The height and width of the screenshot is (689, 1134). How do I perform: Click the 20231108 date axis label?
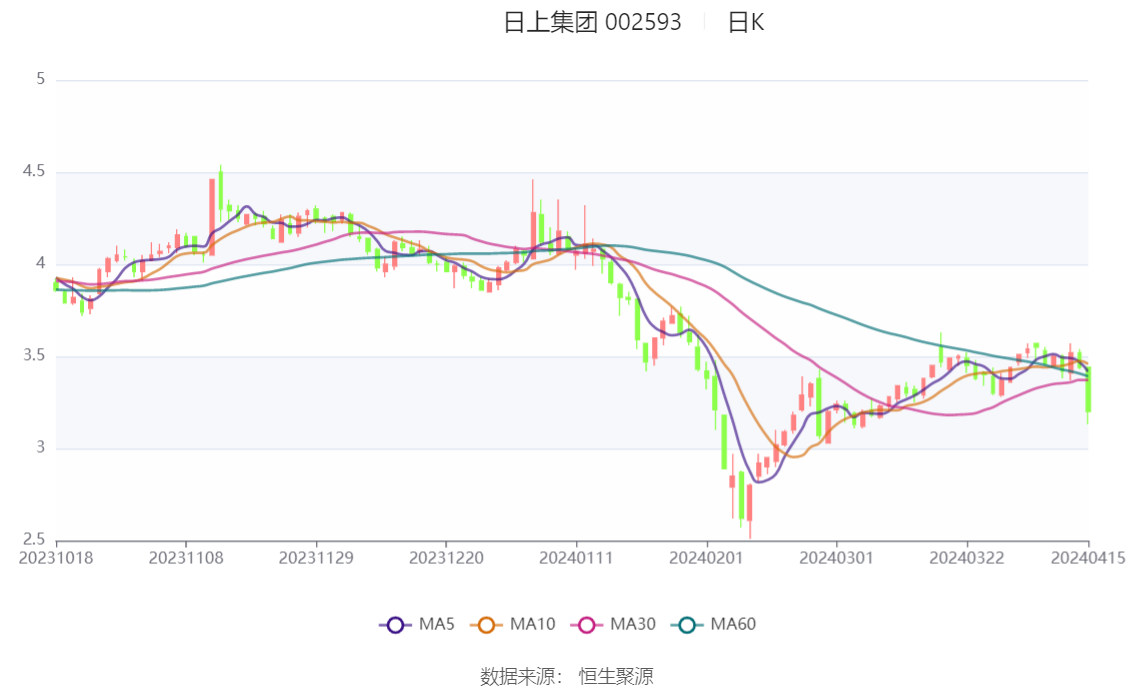click(x=186, y=558)
